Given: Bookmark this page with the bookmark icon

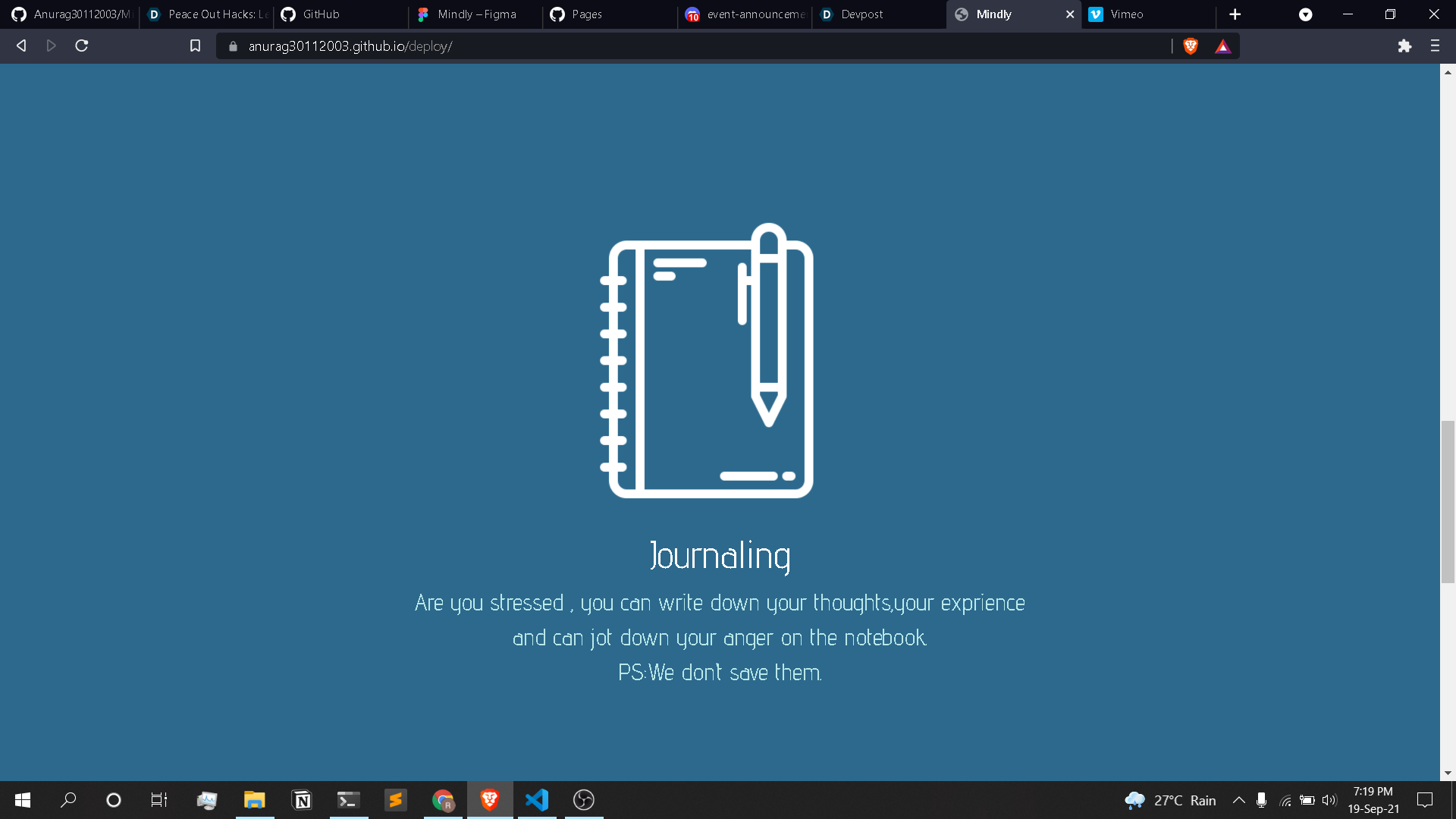Looking at the screenshot, I should tap(195, 46).
